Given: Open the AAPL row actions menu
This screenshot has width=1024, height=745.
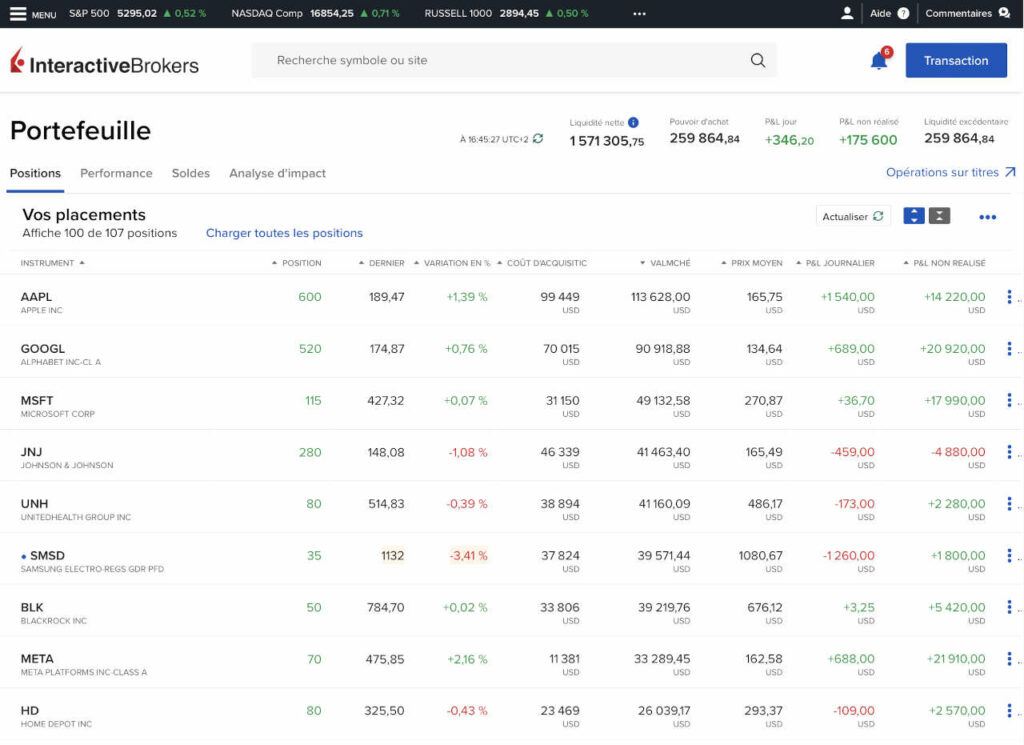Looking at the screenshot, I should [x=1009, y=297].
